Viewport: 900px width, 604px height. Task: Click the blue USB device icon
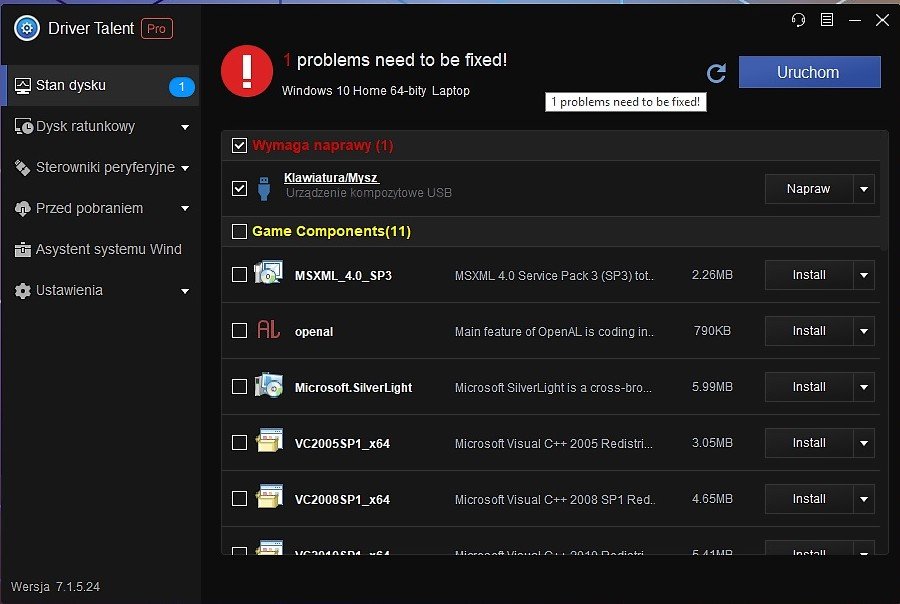tap(264, 188)
